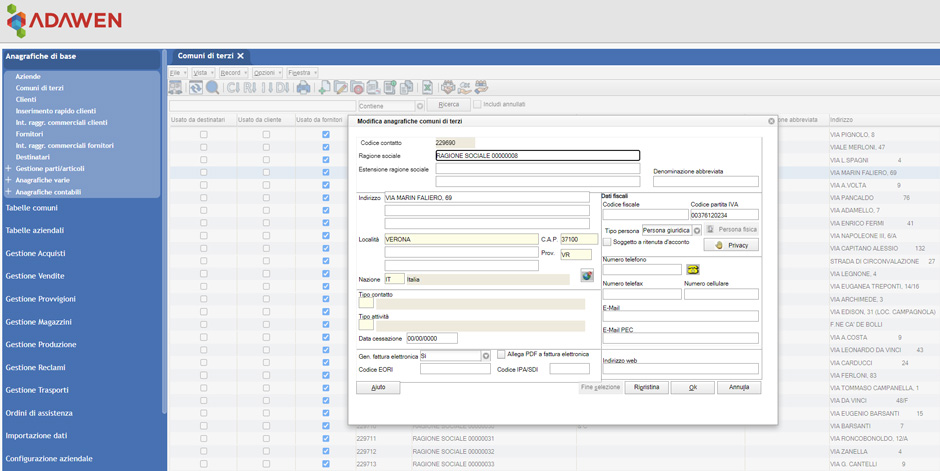Expand the Gestione parti/articoli tree node
This screenshot has height=471, width=940.
tap(9, 169)
